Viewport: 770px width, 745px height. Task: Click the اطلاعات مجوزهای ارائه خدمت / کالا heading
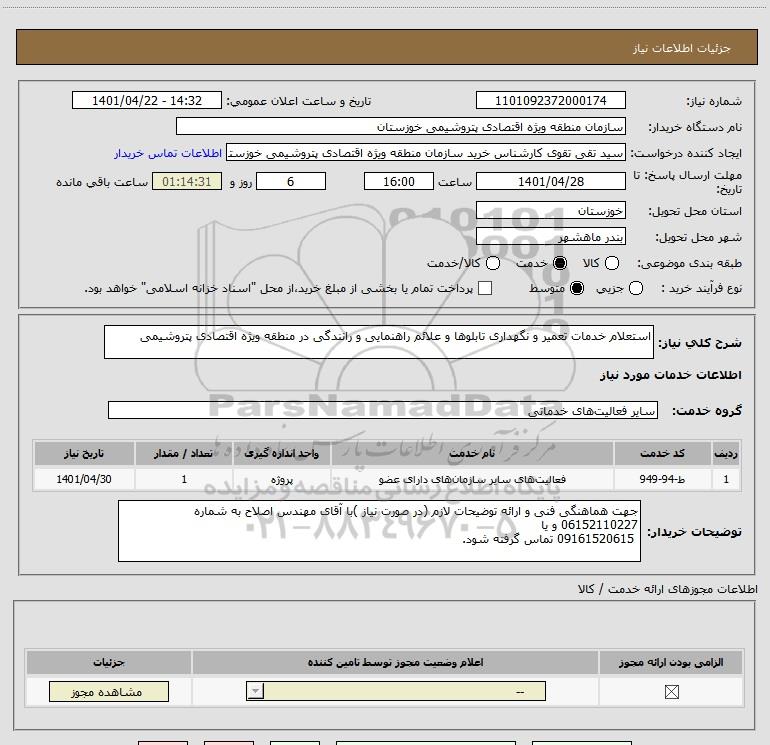[668, 589]
